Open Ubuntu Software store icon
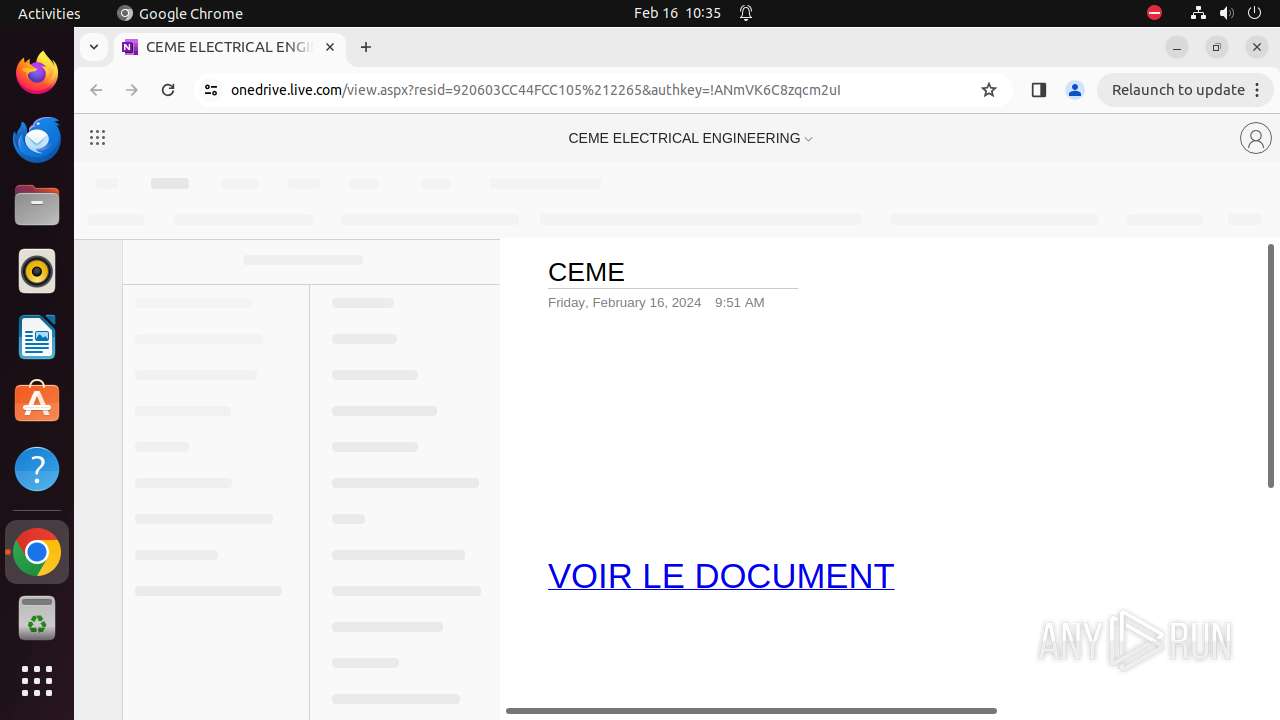 [37, 403]
